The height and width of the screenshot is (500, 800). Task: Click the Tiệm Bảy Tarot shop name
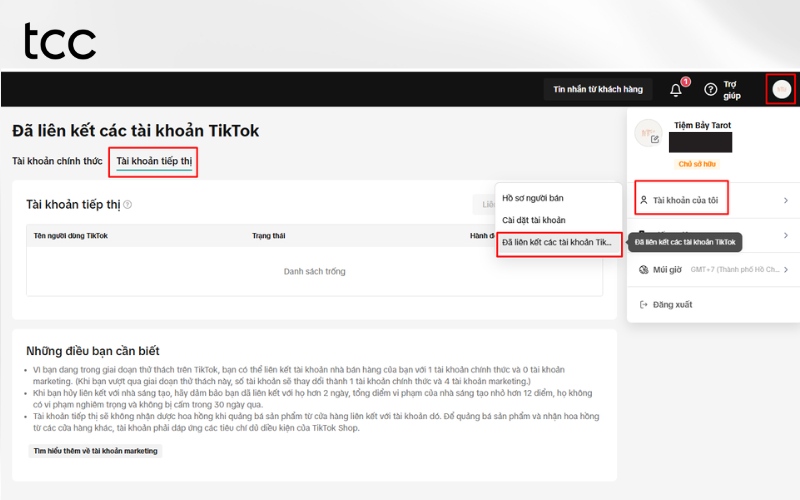click(x=702, y=125)
